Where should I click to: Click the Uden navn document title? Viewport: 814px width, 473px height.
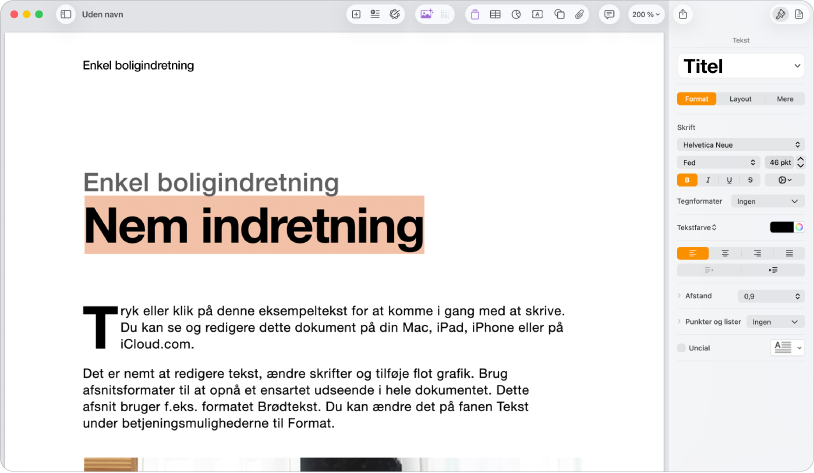pyautogui.click(x=103, y=15)
